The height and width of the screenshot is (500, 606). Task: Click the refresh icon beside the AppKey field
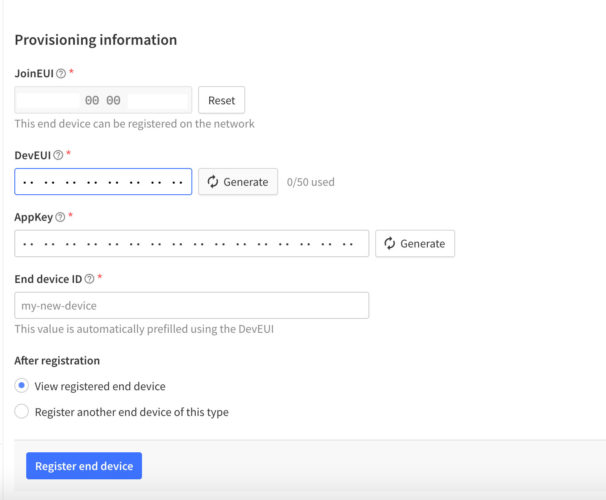coord(390,243)
